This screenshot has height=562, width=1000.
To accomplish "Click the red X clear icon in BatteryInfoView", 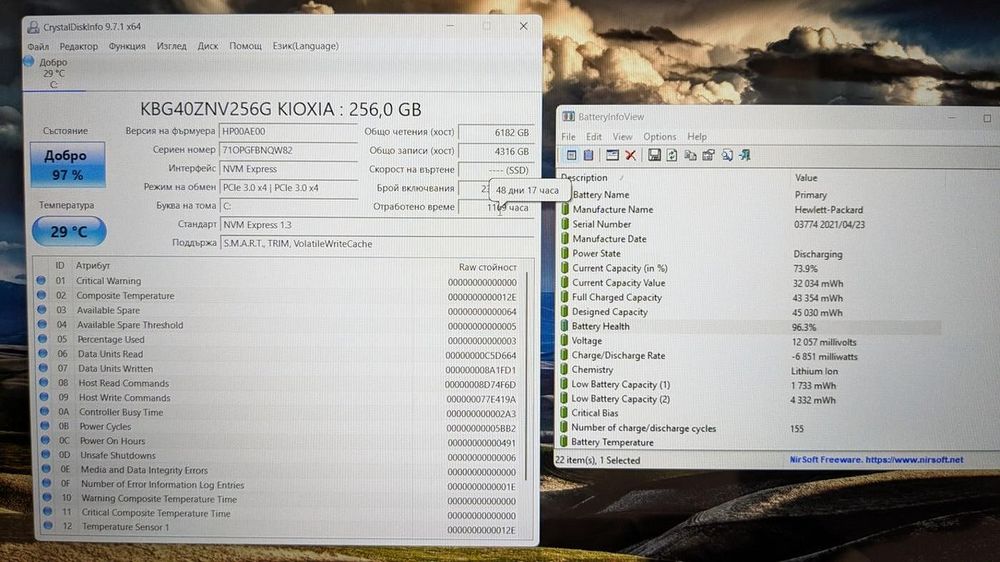I will tap(631, 155).
